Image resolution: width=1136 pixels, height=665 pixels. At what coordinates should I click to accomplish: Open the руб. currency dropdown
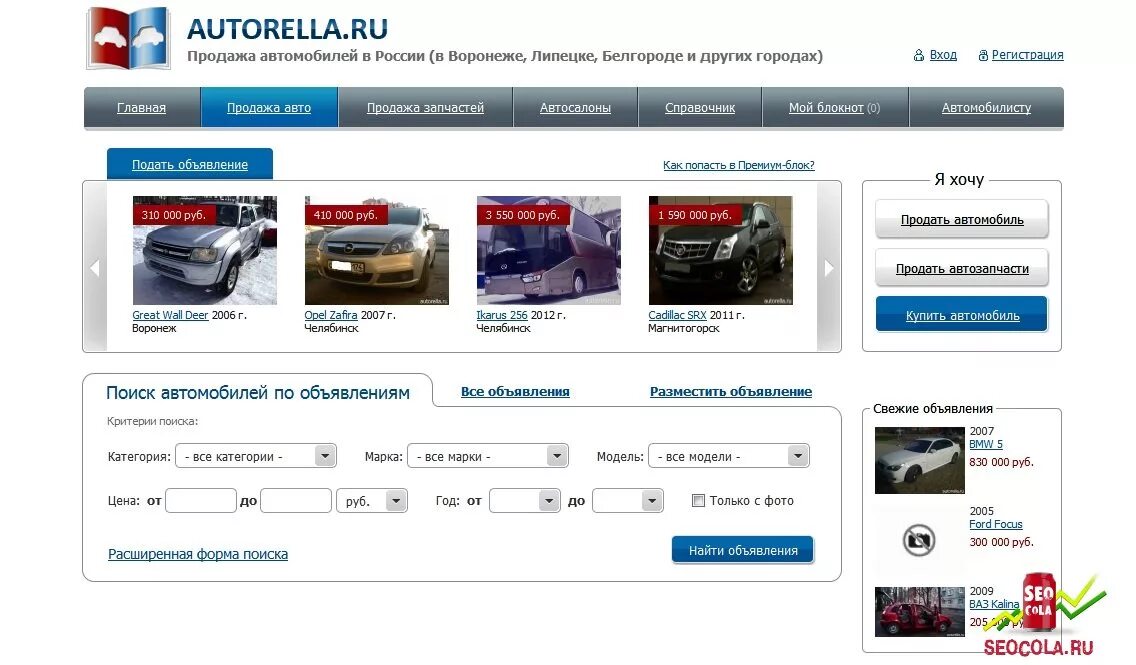pos(372,501)
